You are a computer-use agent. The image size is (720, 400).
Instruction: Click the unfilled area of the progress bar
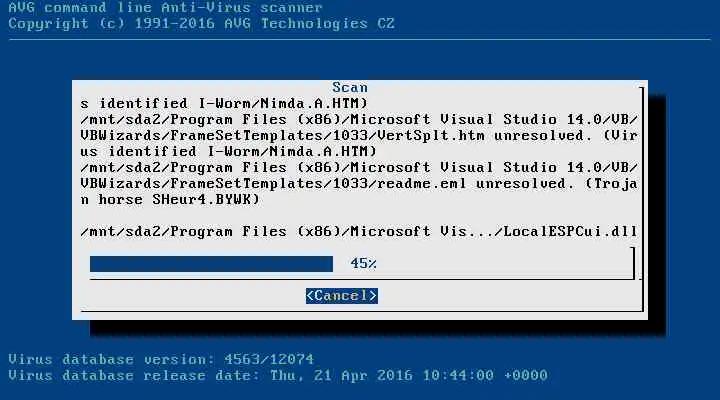pos(483,264)
